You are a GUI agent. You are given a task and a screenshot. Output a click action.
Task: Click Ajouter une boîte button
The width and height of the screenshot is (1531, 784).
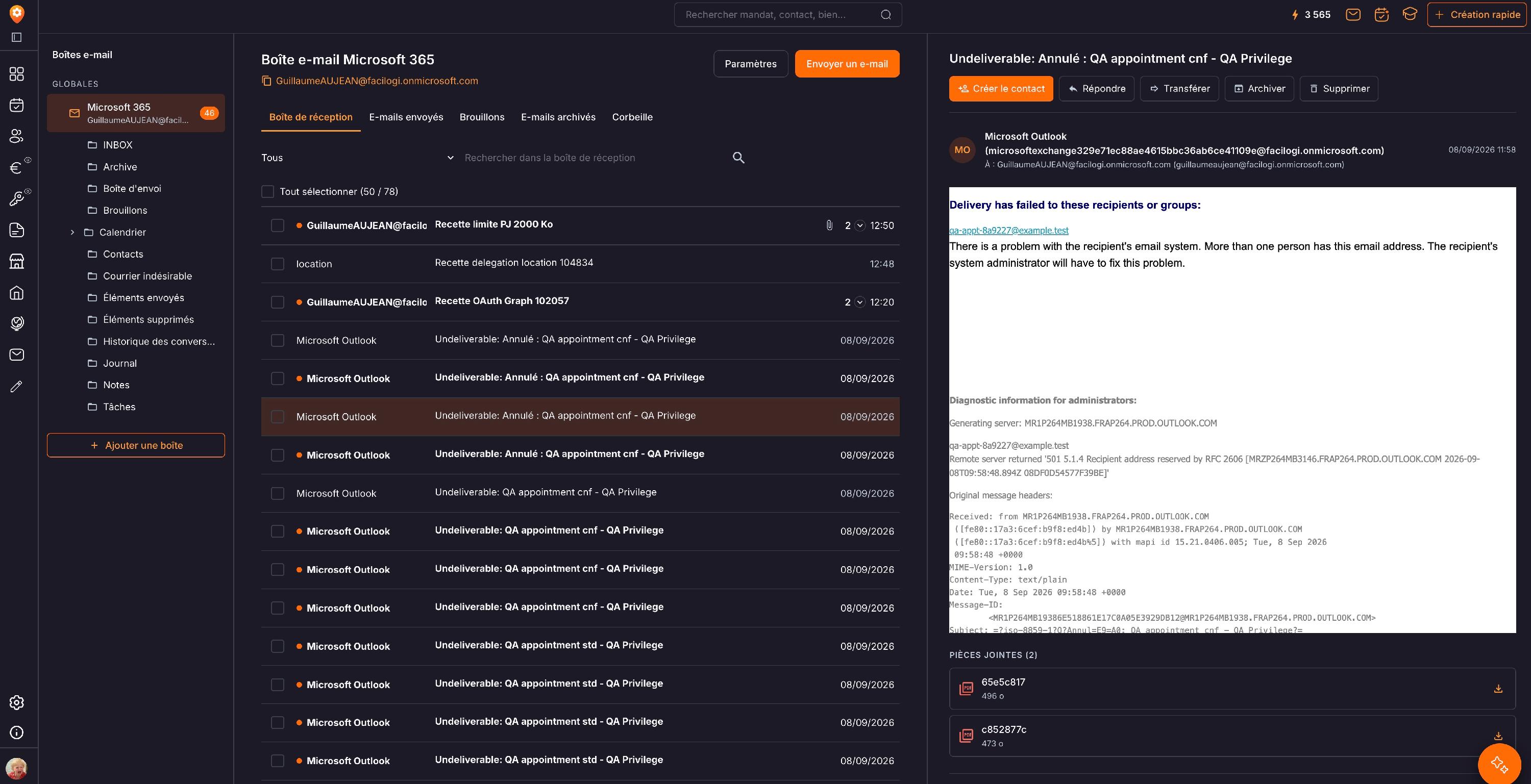136,445
